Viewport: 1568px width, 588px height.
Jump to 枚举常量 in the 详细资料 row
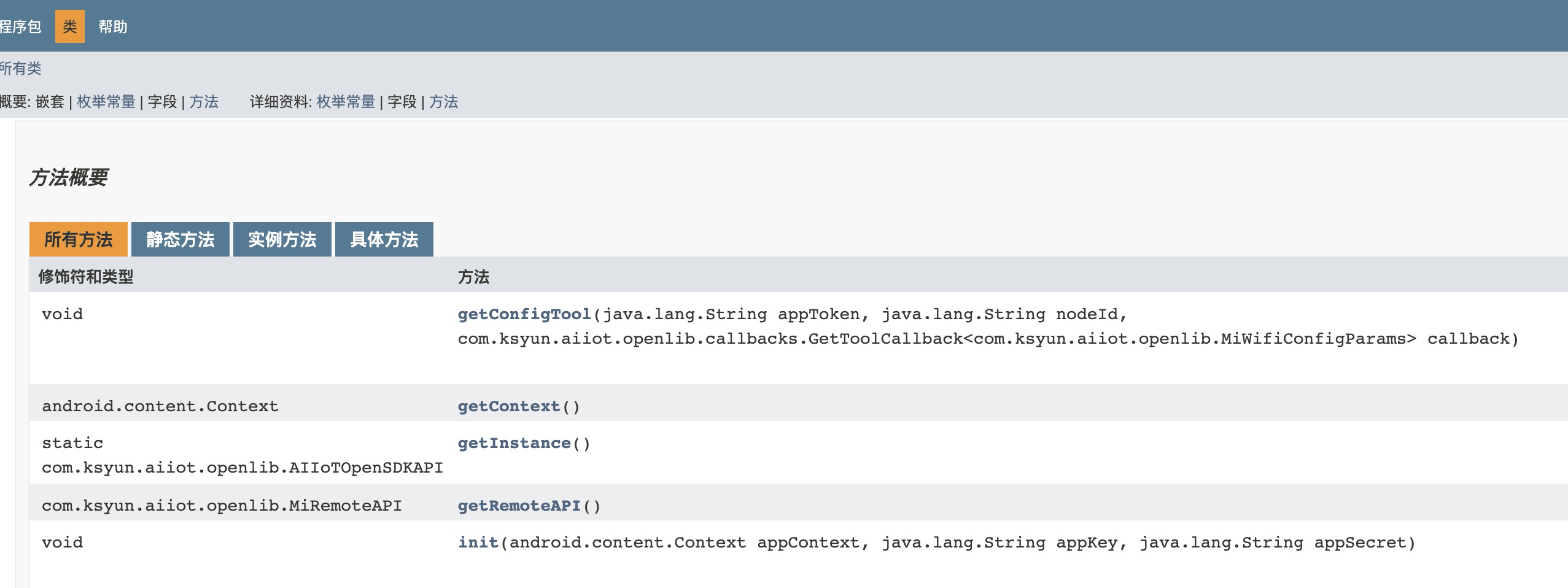[346, 102]
